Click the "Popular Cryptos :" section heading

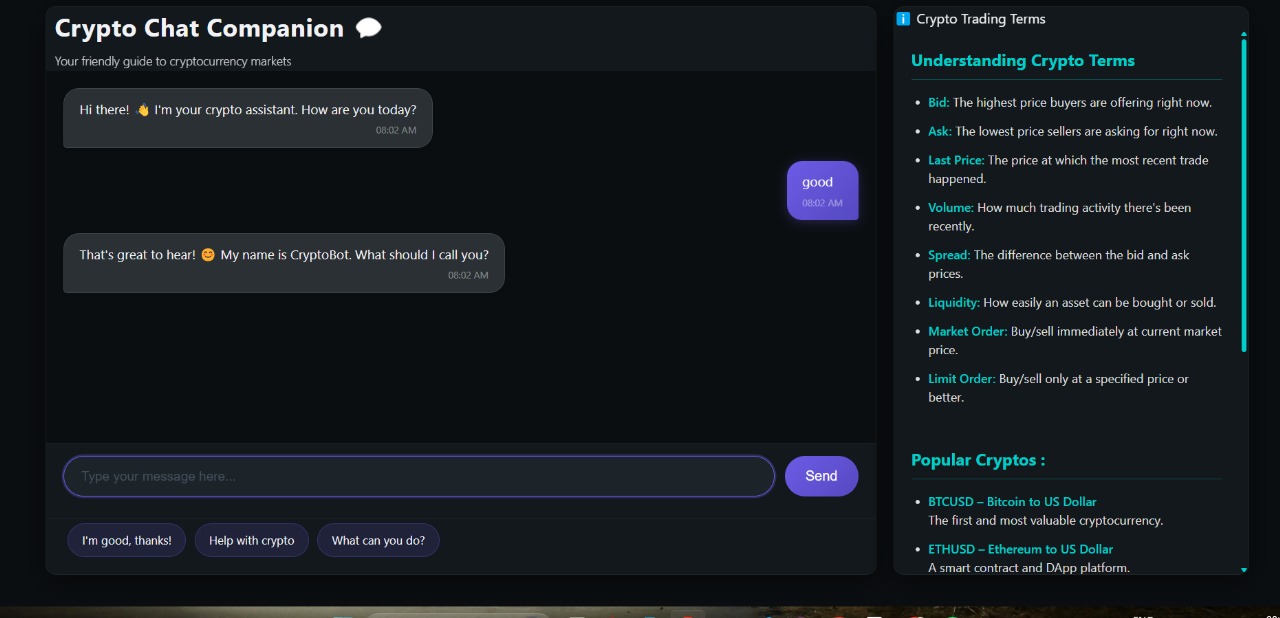tap(978, 460)
